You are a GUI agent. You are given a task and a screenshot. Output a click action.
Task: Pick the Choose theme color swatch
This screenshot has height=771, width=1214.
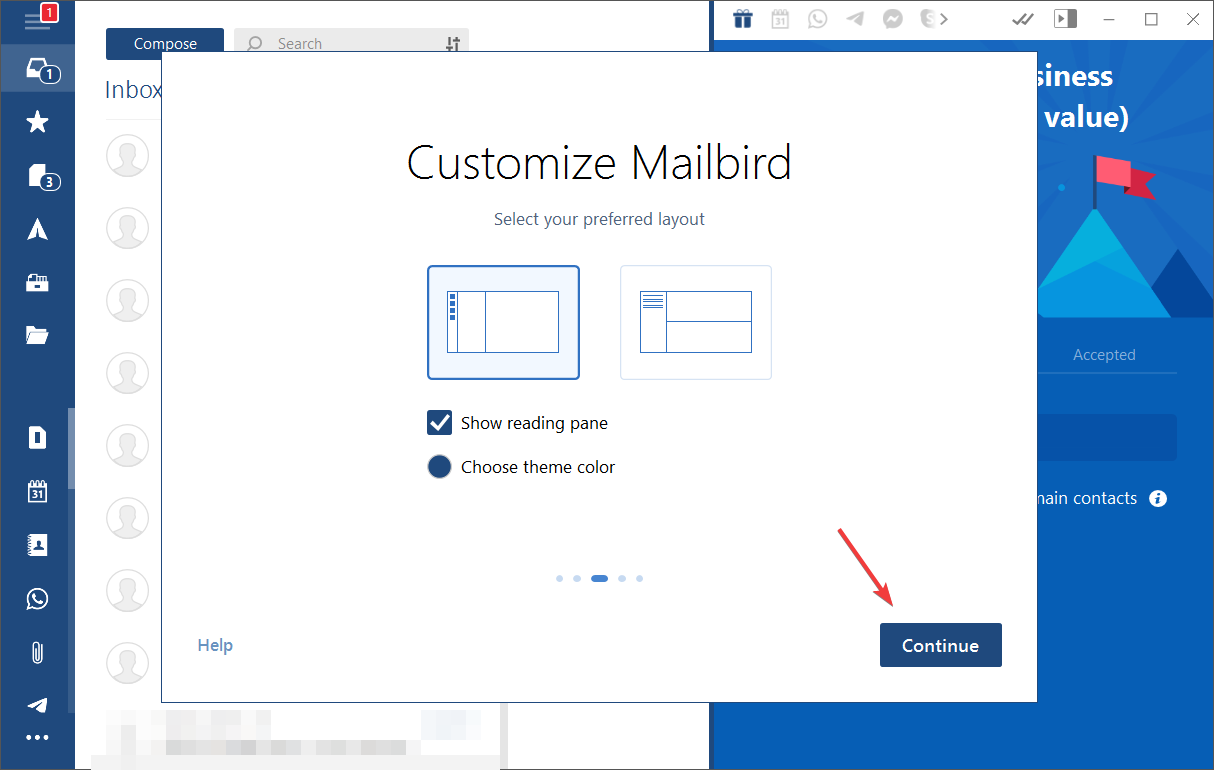click(440, 467)
